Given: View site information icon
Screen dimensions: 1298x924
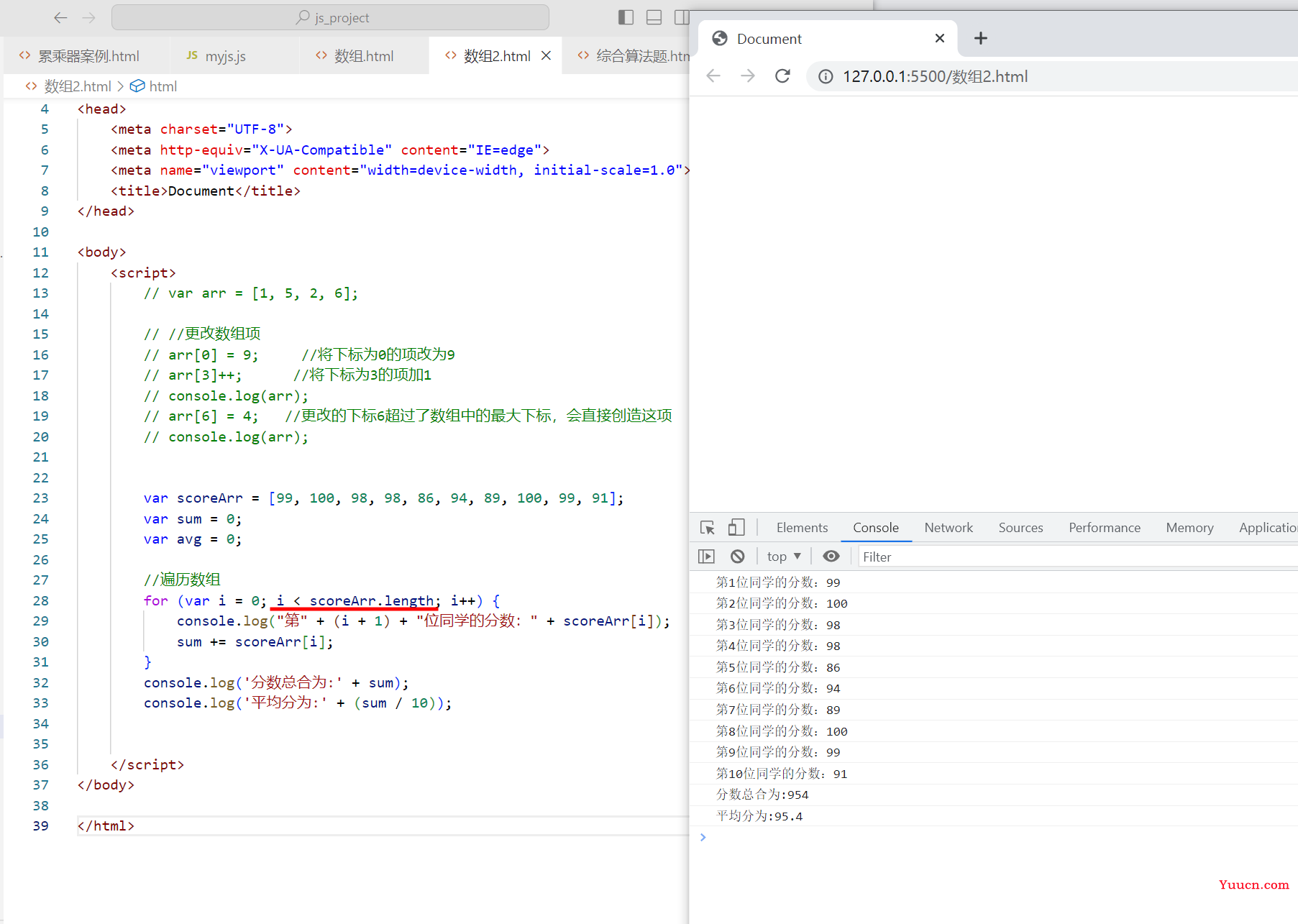Looking at the screenshot, I should click(x=826, y=76).
